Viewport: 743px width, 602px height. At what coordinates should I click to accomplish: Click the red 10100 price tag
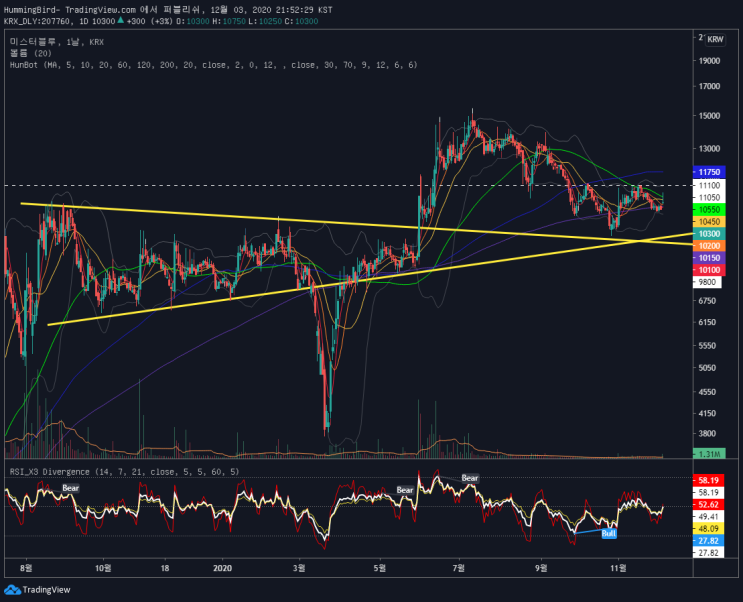point(709,270)
